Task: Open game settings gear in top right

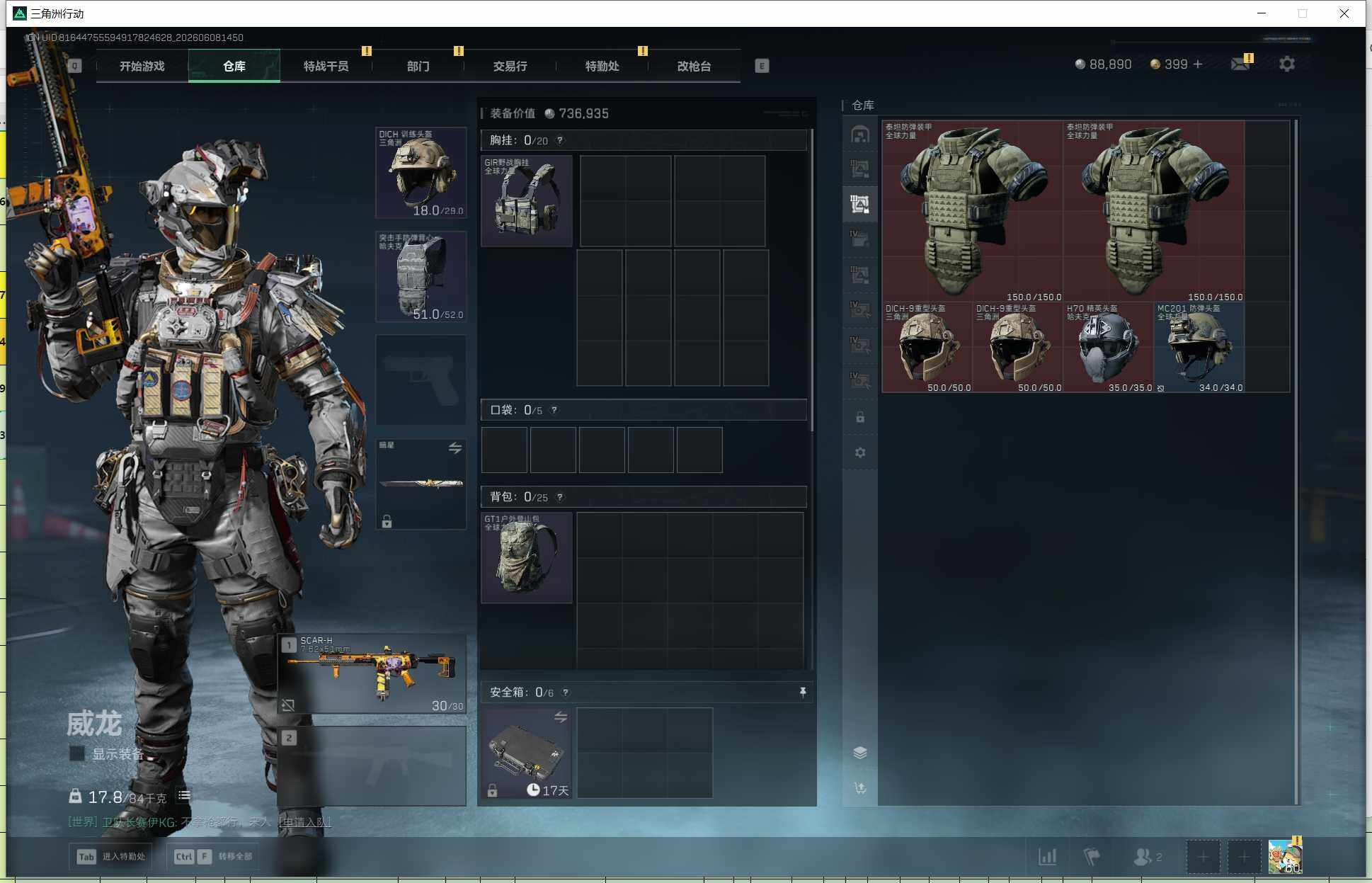Action: point(1287,64)
